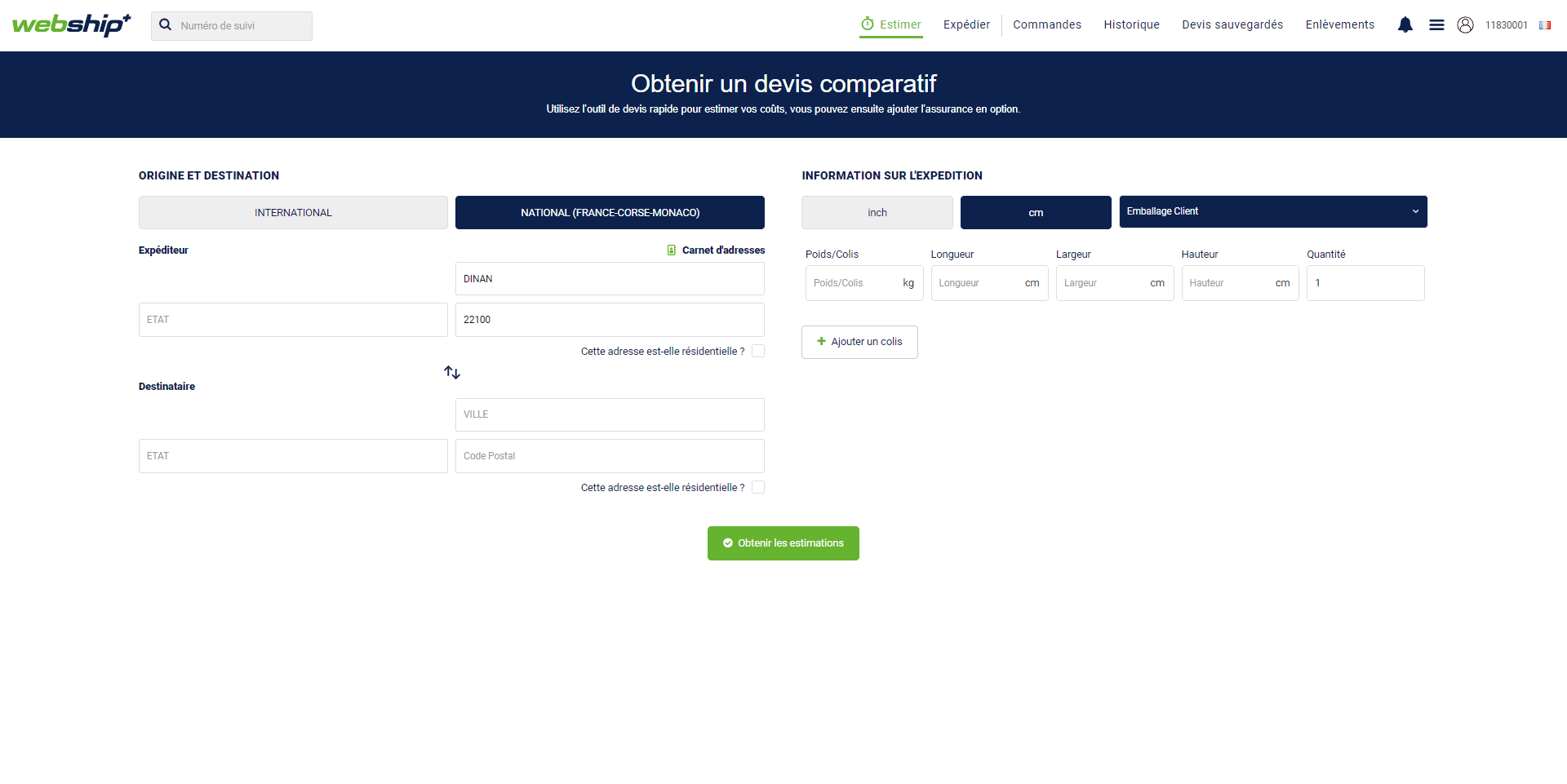Swap expéditeur and destinataire with arrows icon
Image resolution: width=1567 pixels, height=784 pixels.
click(451, 372)
